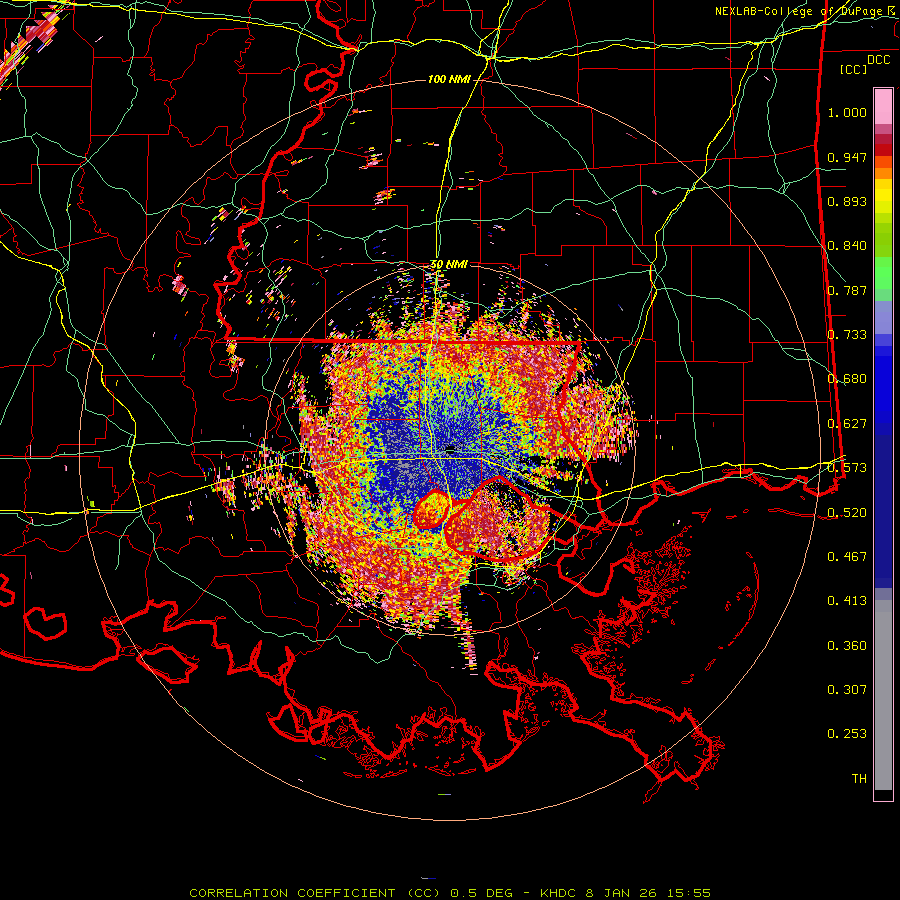Click the Correlation Coefficient caption at bottom
This screenshot has height=900, width=900.
pyautogui.click(x=450, y=893)
